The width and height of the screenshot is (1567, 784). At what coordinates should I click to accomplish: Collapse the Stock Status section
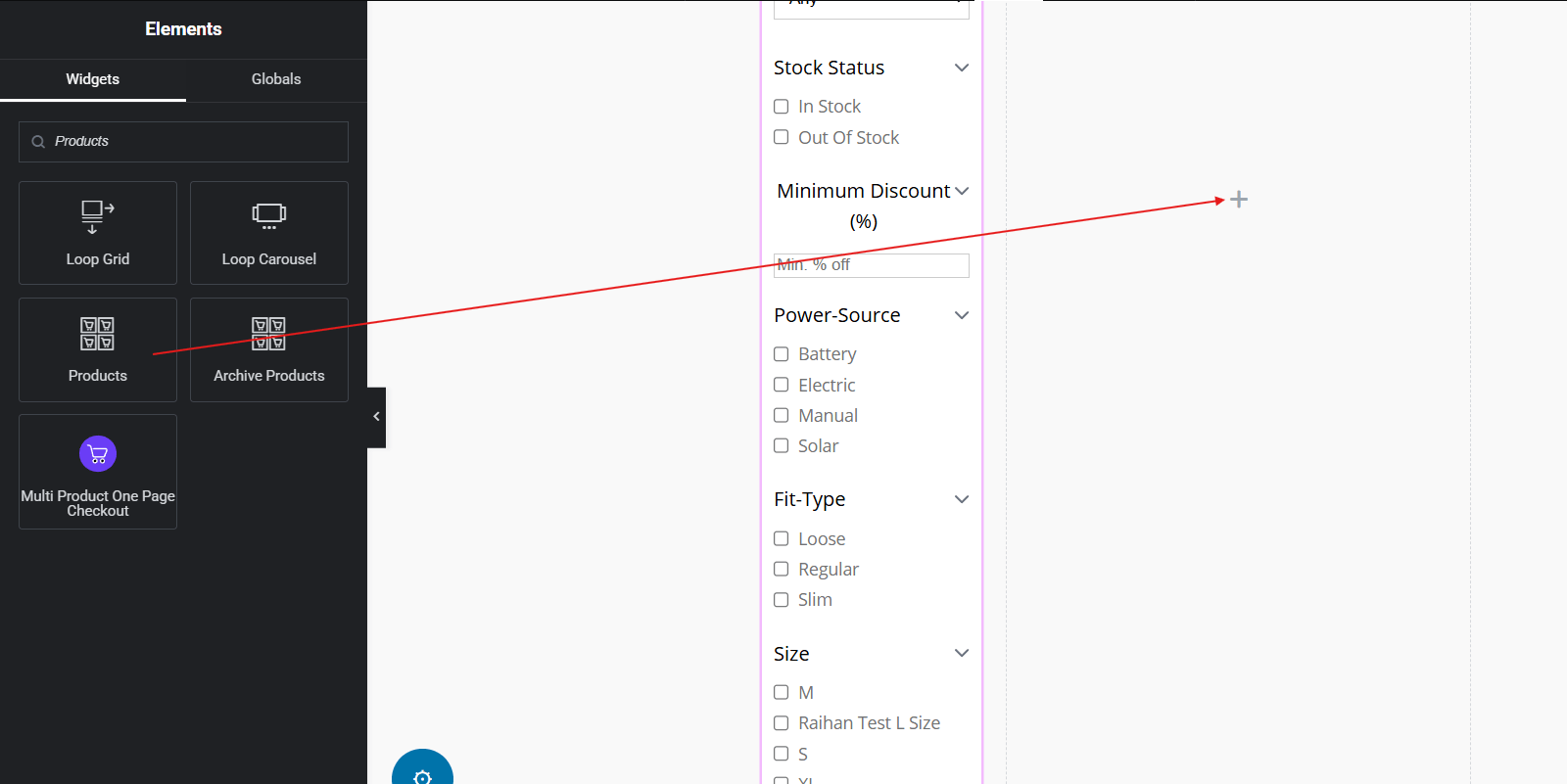(962, 67)
